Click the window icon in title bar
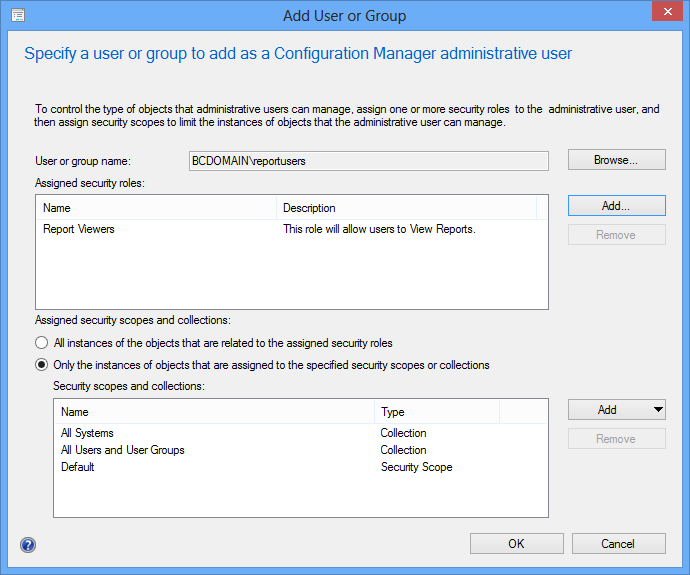 pyautogui.click(x=18, y=16)
